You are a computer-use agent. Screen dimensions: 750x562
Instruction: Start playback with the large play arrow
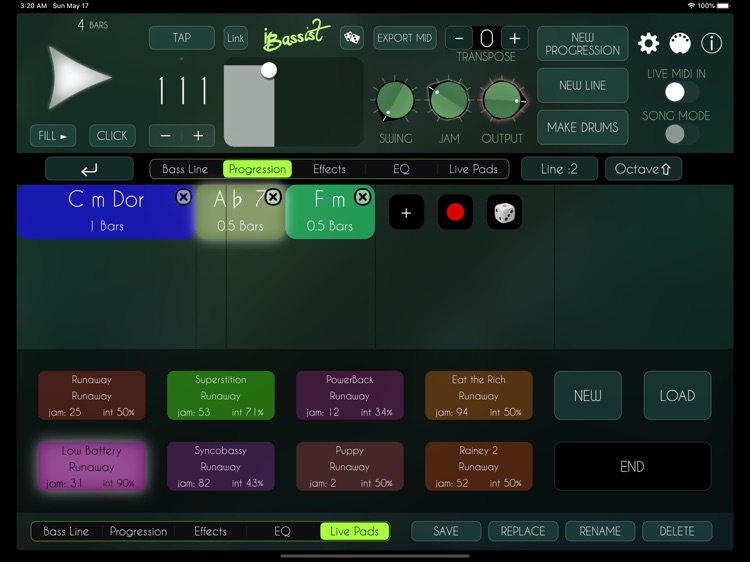79,77
